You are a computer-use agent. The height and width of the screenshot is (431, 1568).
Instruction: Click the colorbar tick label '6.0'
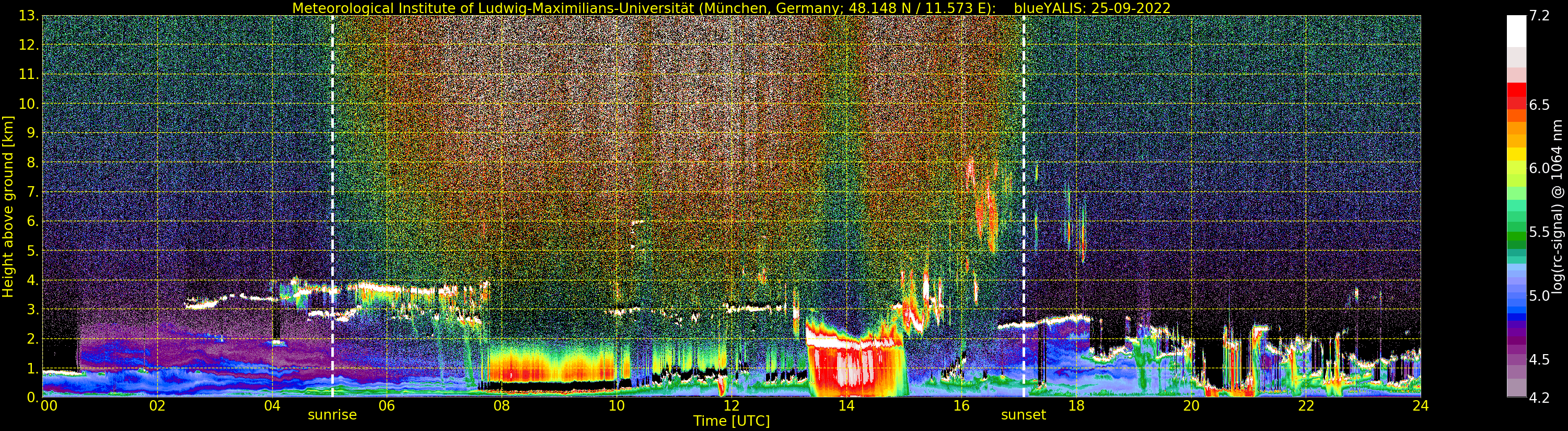tap(1539, 168)
